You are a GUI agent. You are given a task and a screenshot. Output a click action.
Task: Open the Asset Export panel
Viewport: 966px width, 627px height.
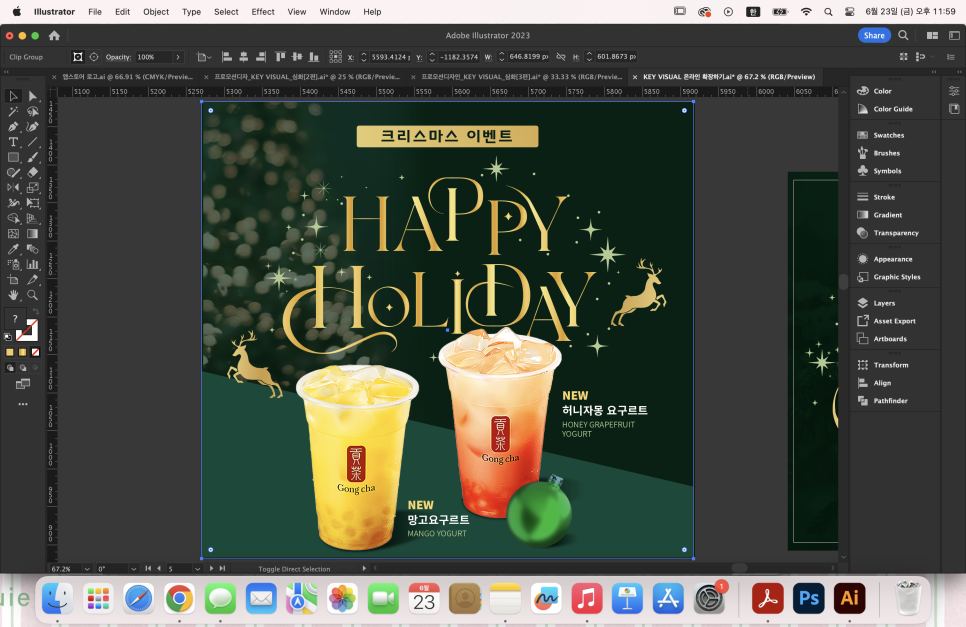tap(895, 321)
